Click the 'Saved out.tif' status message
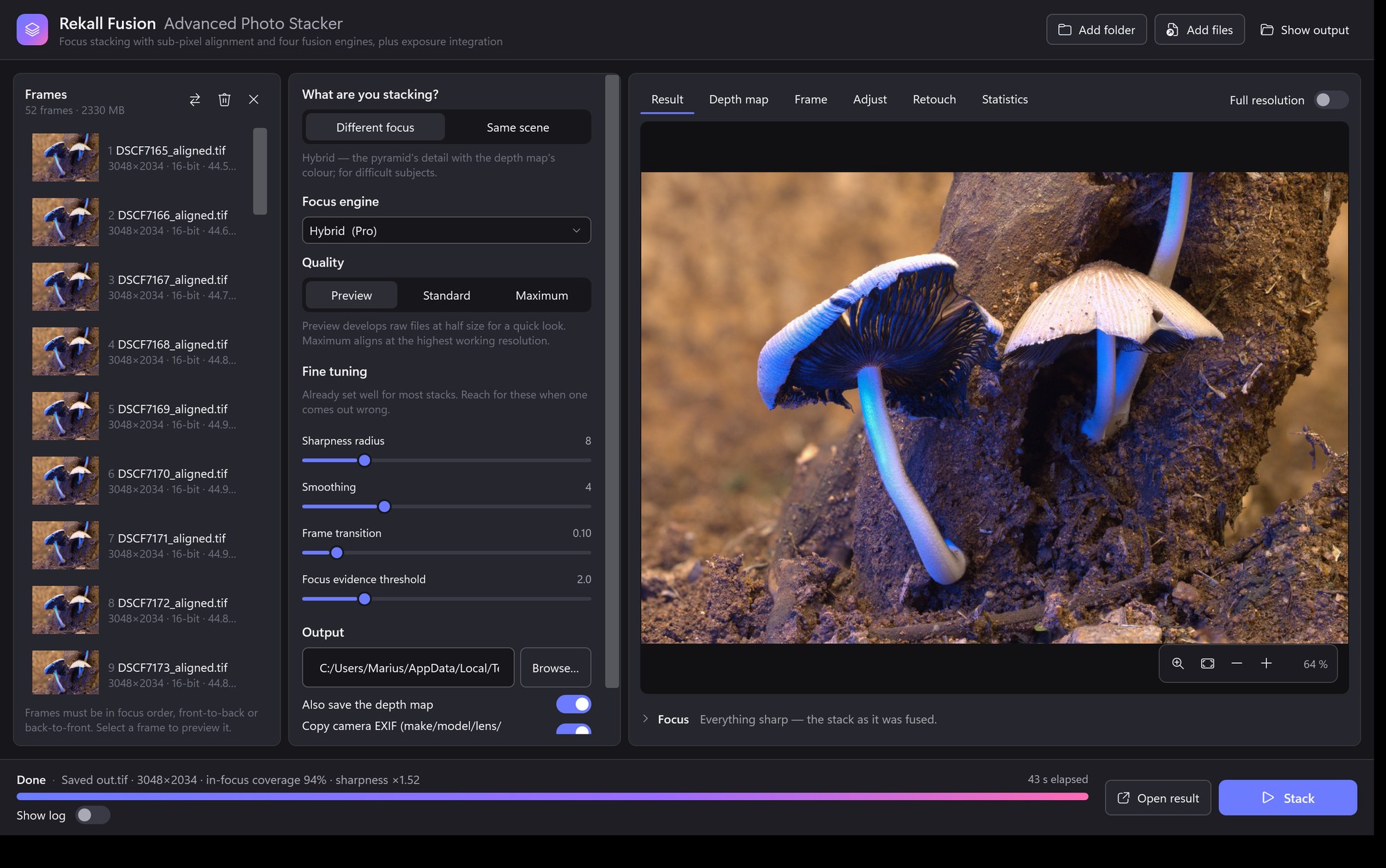1386x868 pixels. point(240,780)
